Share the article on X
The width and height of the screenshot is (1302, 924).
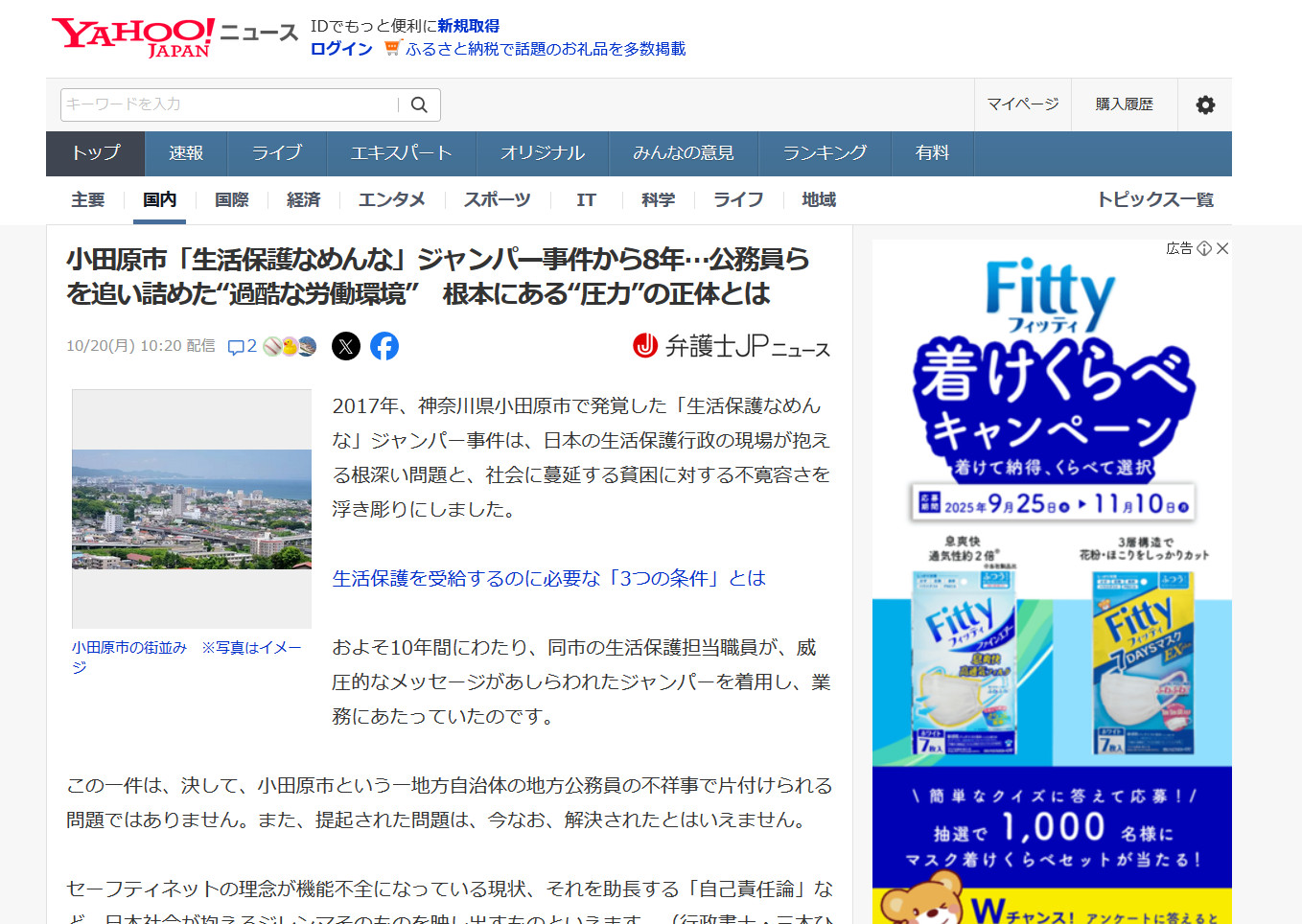[346, 346]
